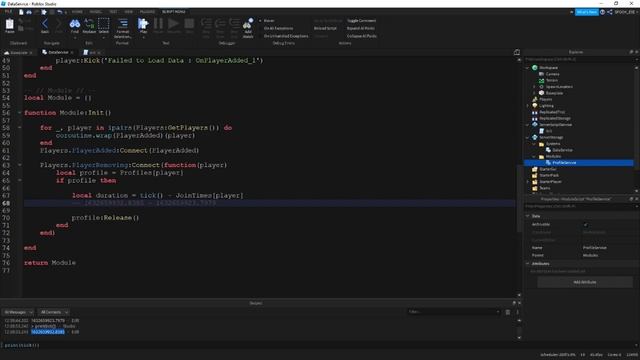Open the All Contexts dropdown in Output
Viewport: 640px width, 360px height.
pyautogui.click(x=54, y=312)
